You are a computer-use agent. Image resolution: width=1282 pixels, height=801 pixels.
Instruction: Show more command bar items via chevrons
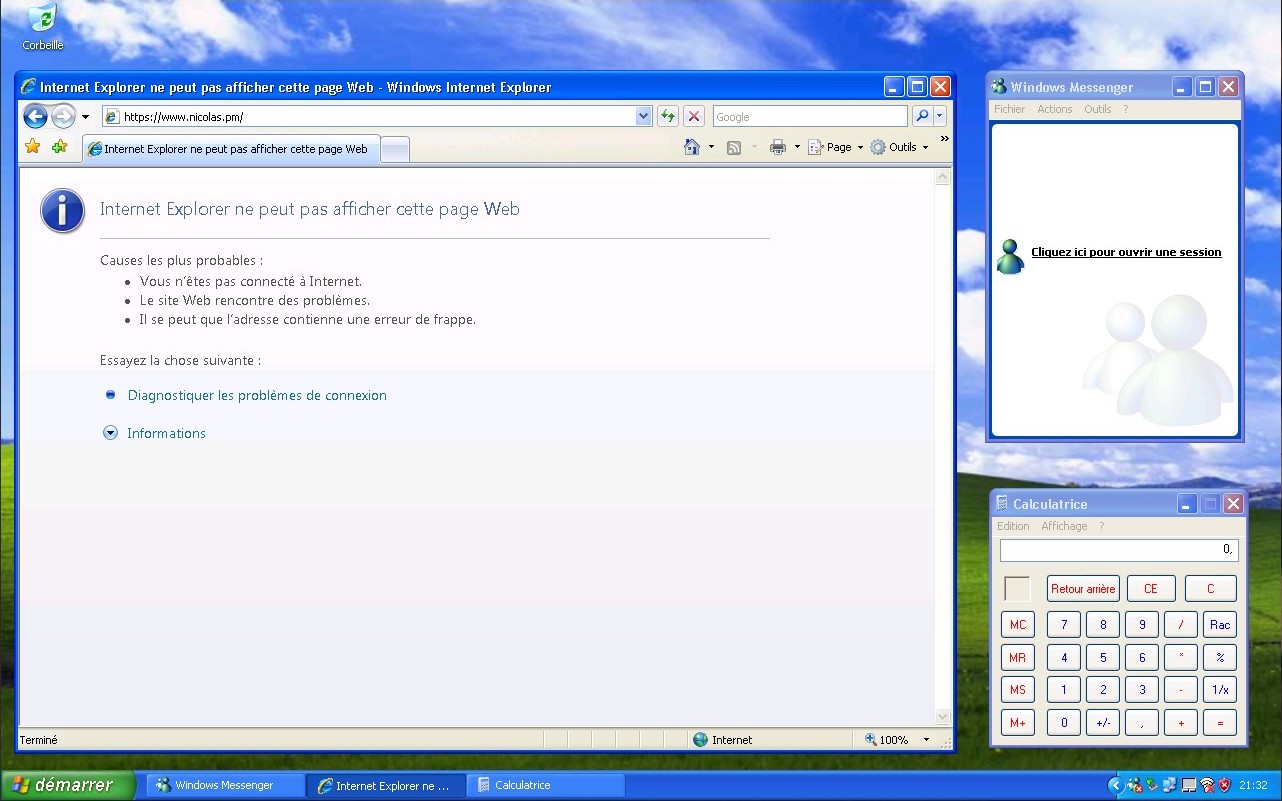click(x=945, y=139)
